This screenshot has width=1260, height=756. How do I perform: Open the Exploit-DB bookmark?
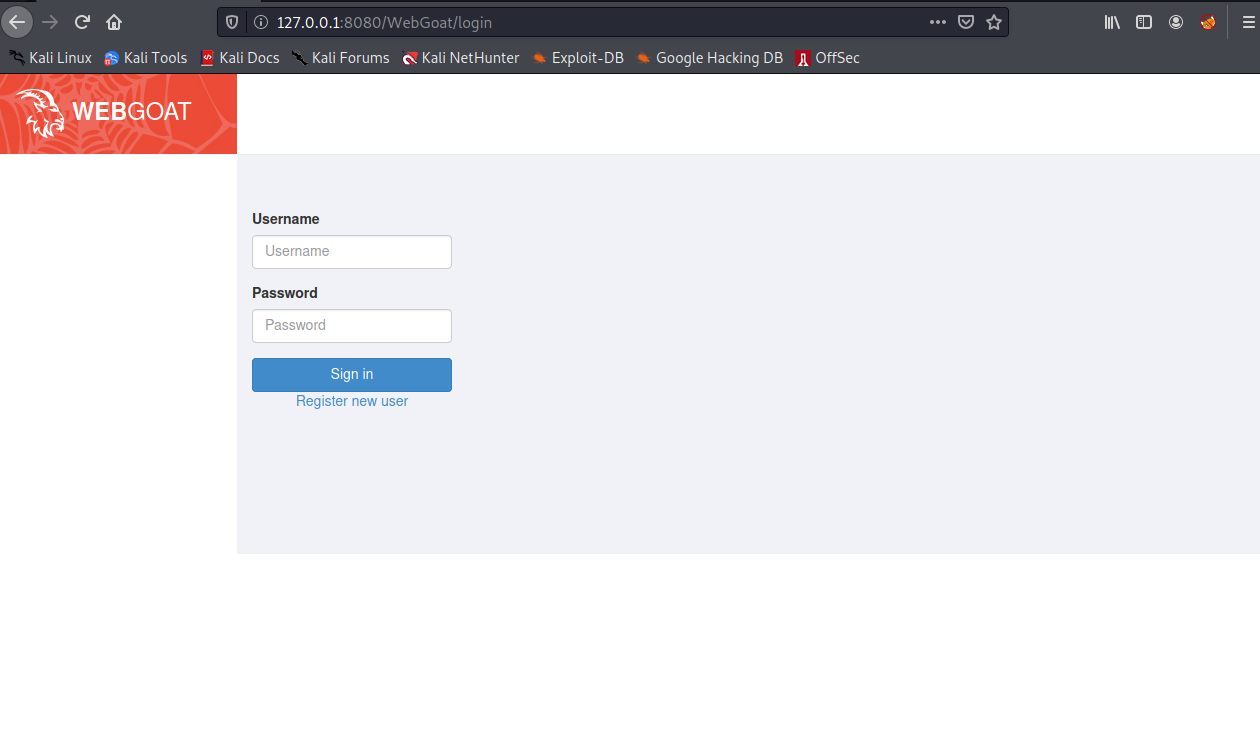pyautogui.click(x=578, y=58)
